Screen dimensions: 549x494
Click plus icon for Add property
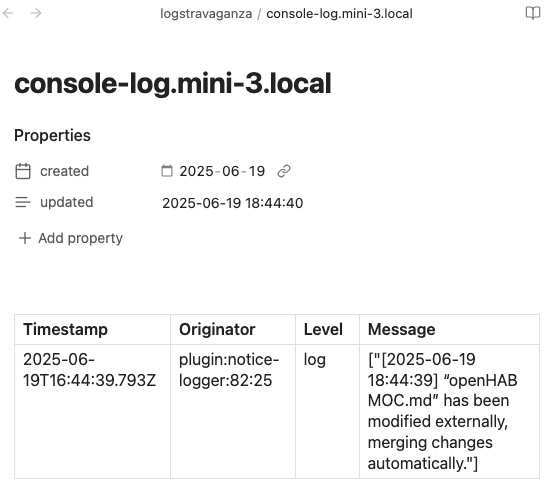(25, 238)
